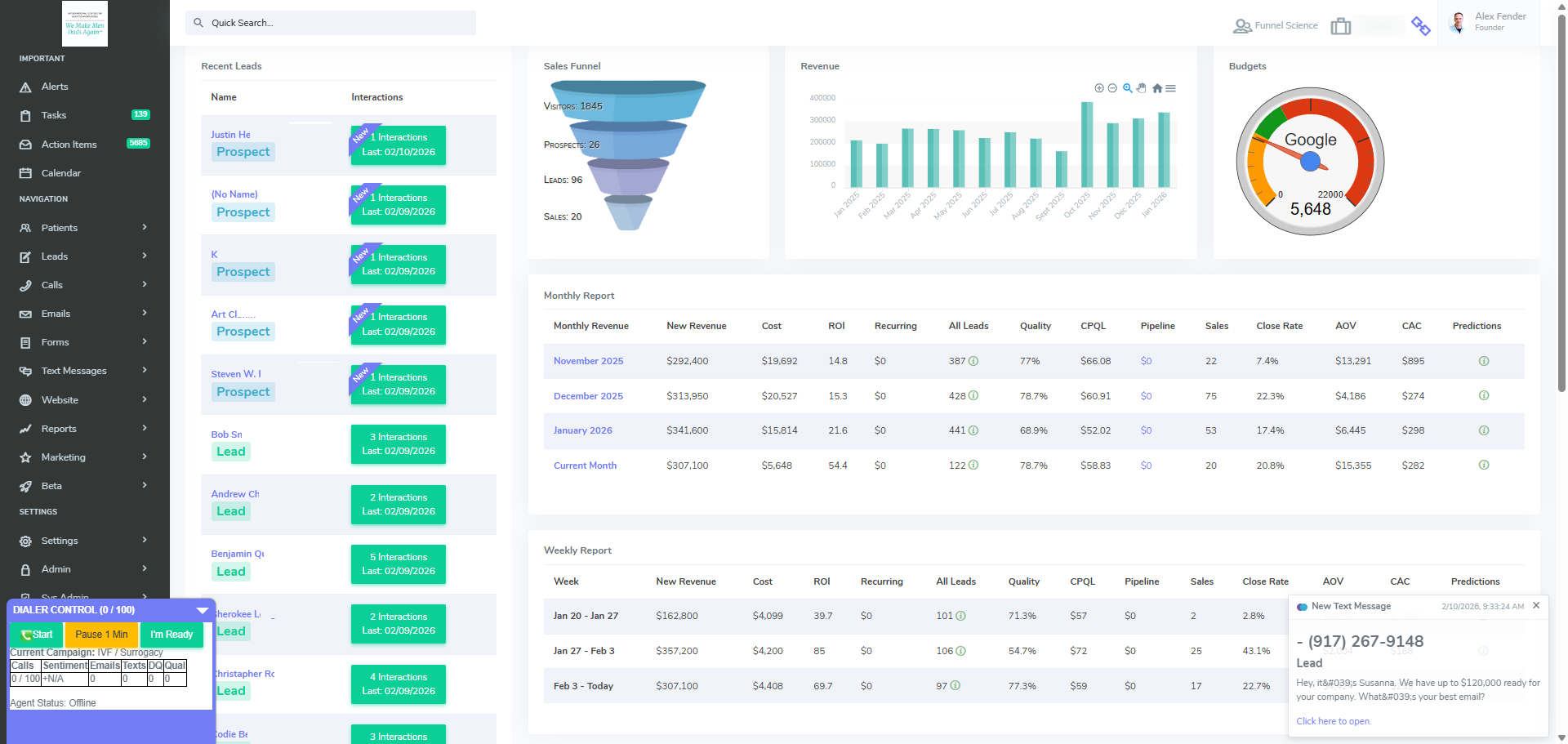This screenshot has width=1568, height=744.
Task: Click the Google budget gauge dial
Action: (1310, 162)
